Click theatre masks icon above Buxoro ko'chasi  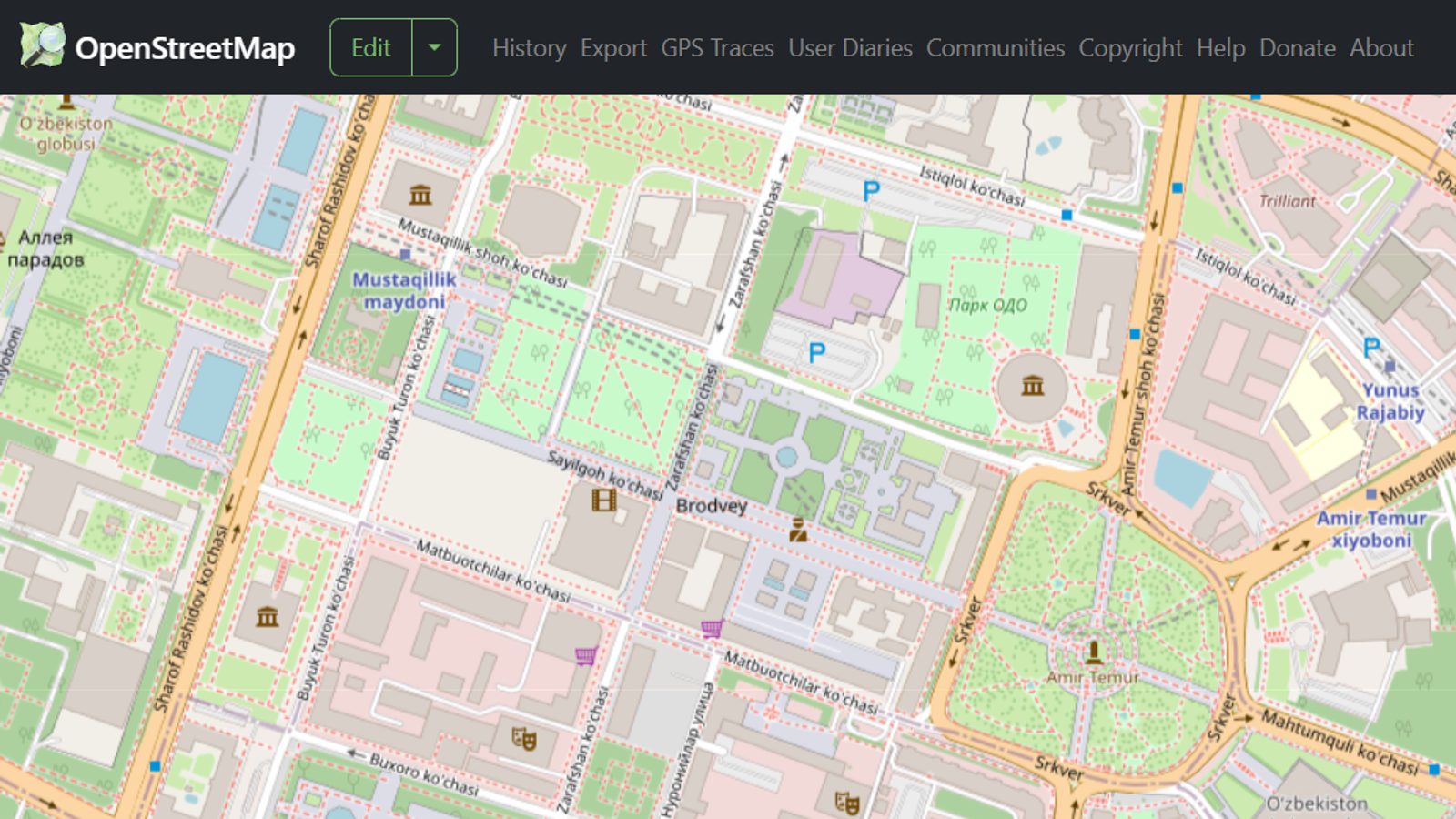coord(523,737)
